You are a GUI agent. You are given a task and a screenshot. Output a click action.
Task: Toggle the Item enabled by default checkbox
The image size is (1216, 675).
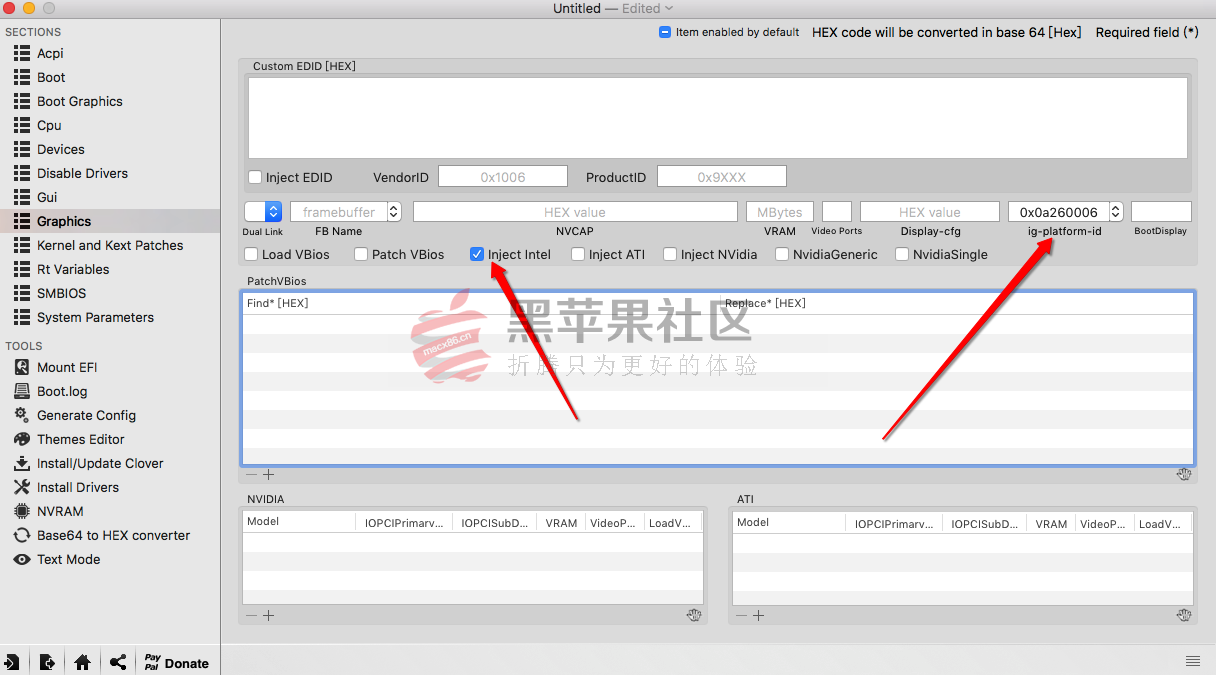click(665, 32)
